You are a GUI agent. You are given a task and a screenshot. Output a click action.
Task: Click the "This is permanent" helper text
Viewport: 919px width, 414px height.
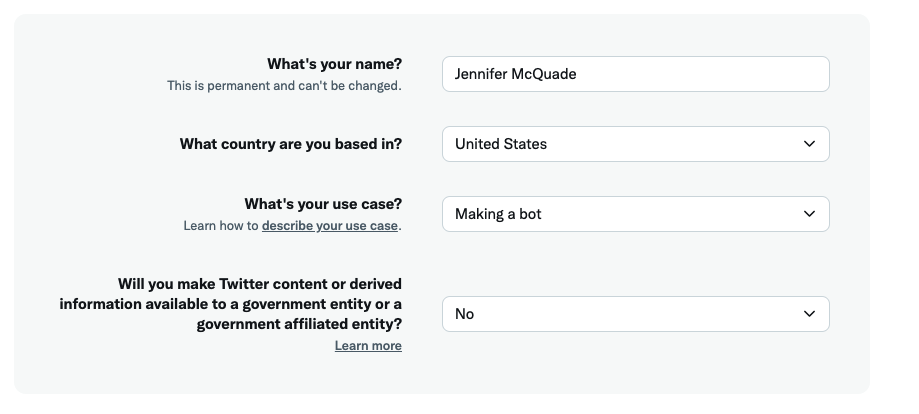pos(284,86)
